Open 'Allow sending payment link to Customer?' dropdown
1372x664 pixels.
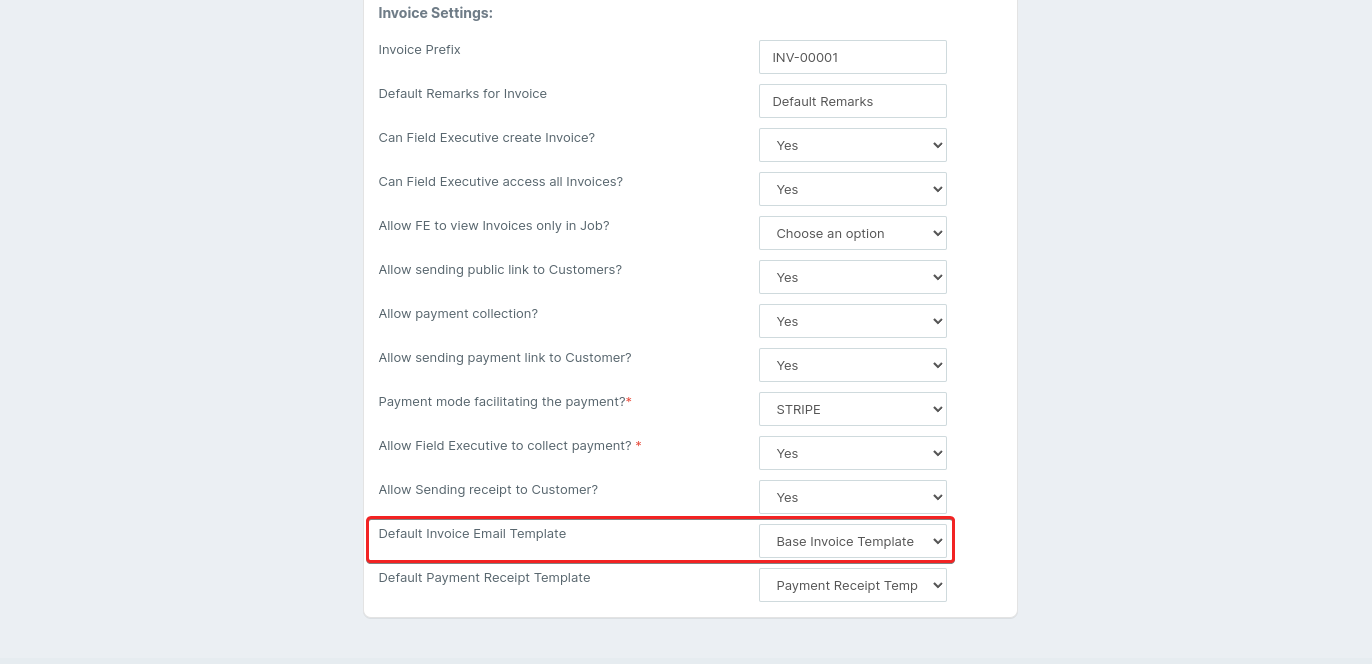[x=852, y=365]
